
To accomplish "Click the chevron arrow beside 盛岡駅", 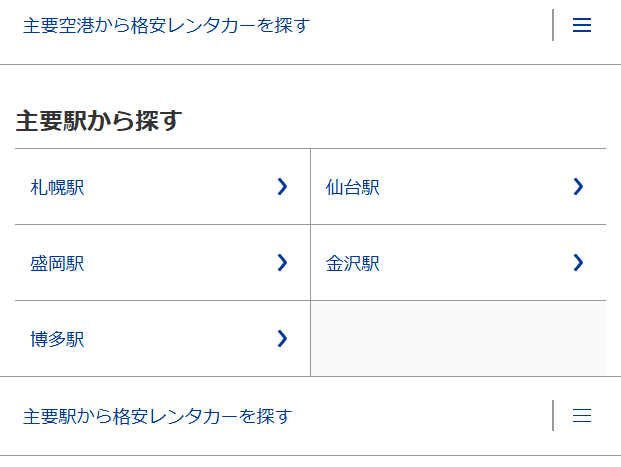I will click(x=282, y=262).
